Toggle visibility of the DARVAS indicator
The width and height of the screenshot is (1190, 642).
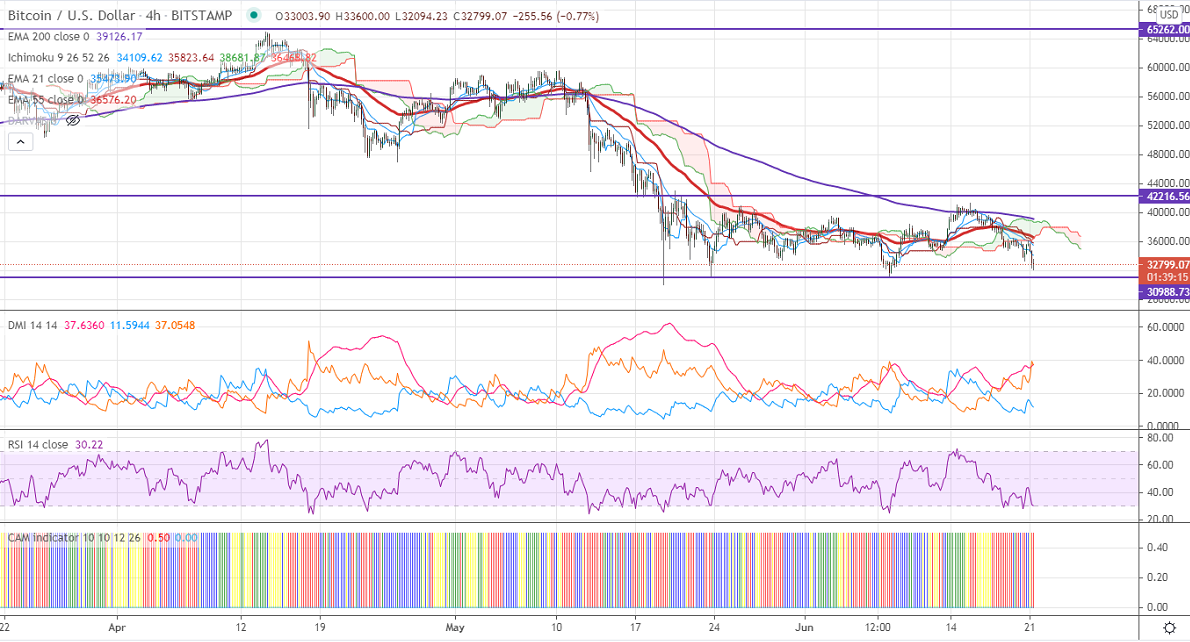click(x=73, y=120)
